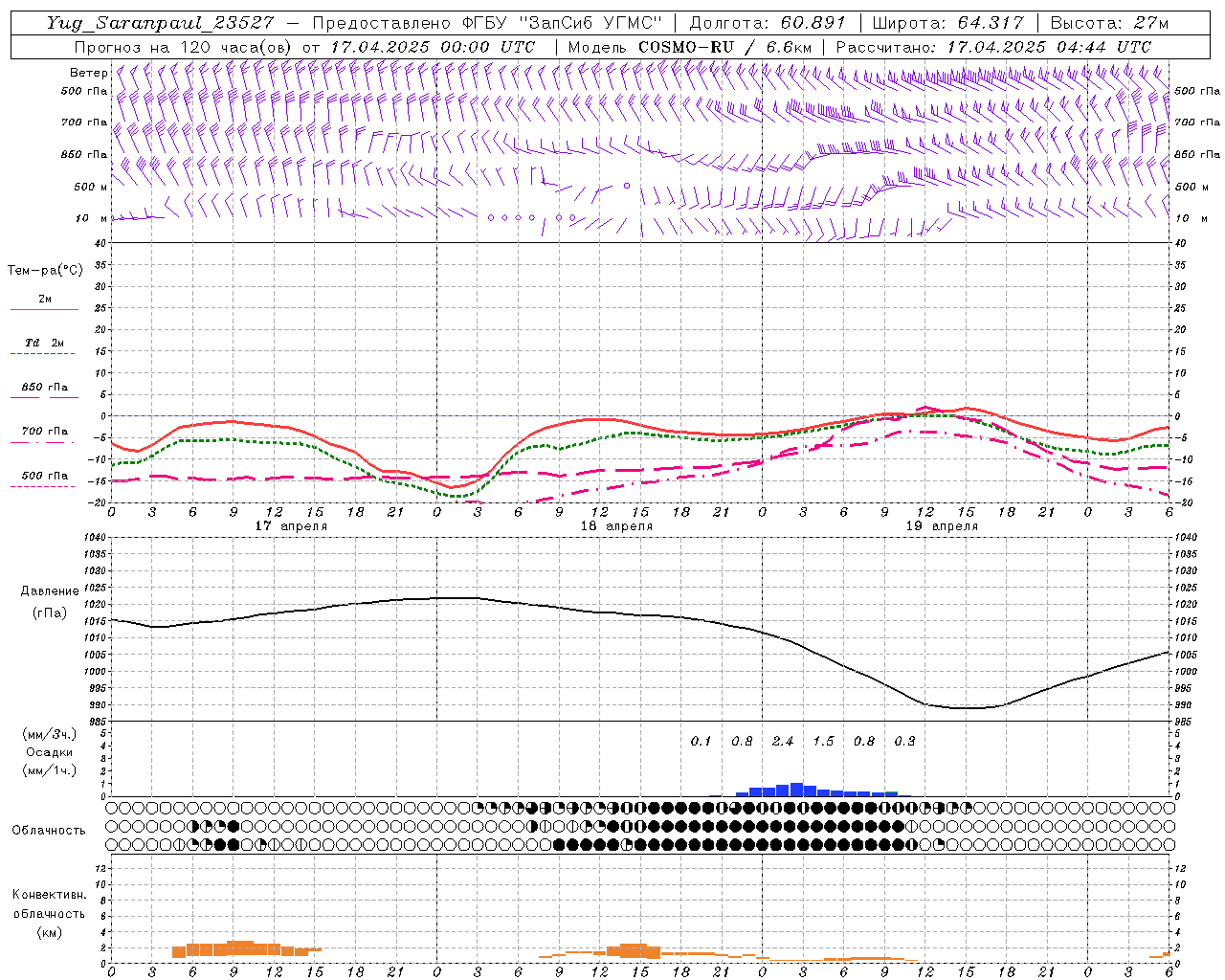This screenshot has height=980, width=1225.
Task: Select 'Рассчитано: 17.04.2025 04:44 UTC' timestamp
Action: point(993,47)
